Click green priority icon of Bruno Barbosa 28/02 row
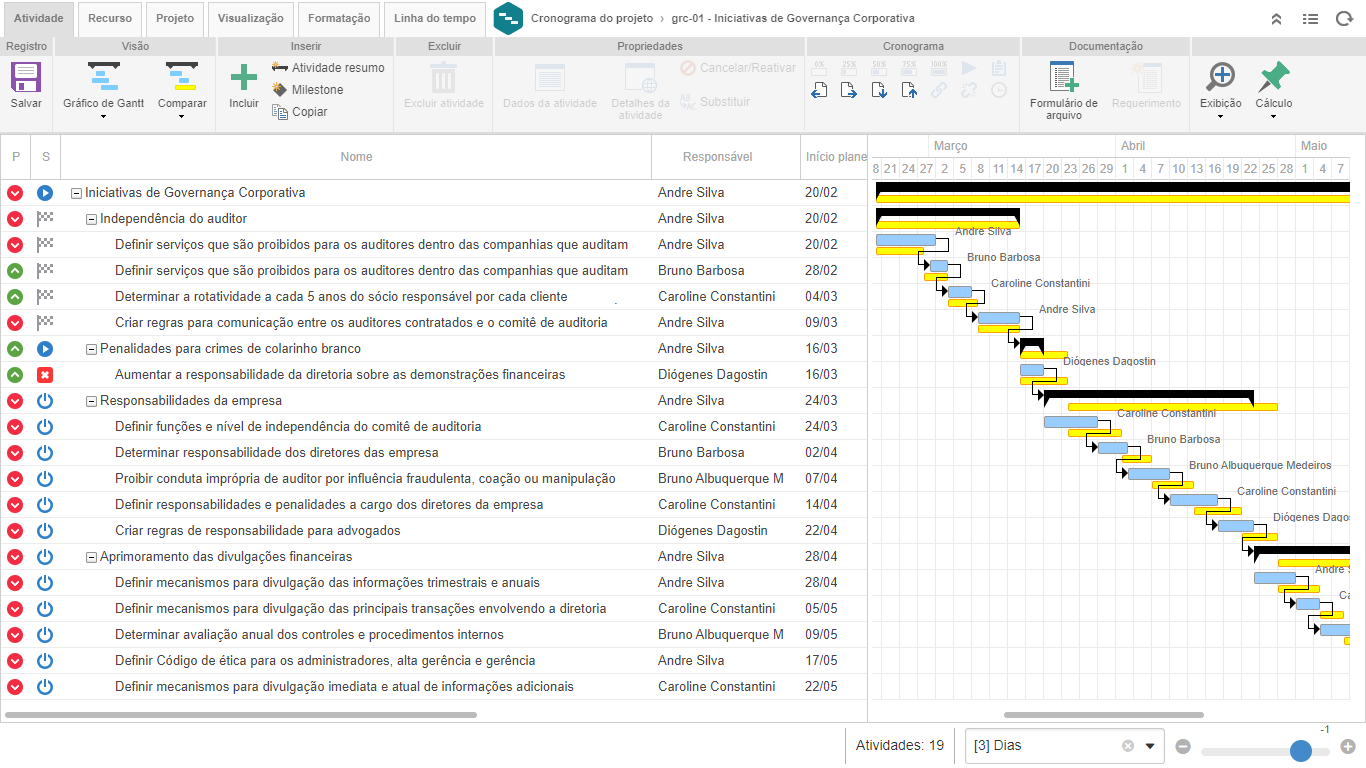The height and width of the screenshot is (768, 1366). [15, 271]
